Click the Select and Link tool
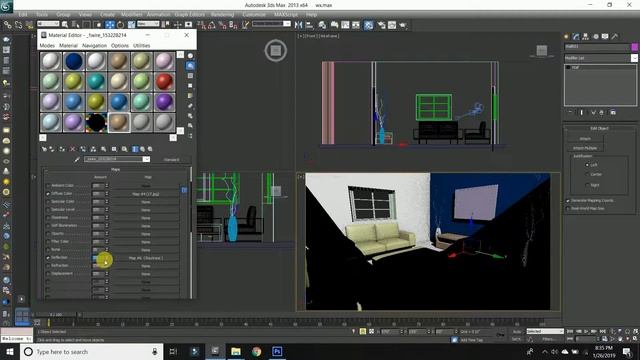 [7, 25]
